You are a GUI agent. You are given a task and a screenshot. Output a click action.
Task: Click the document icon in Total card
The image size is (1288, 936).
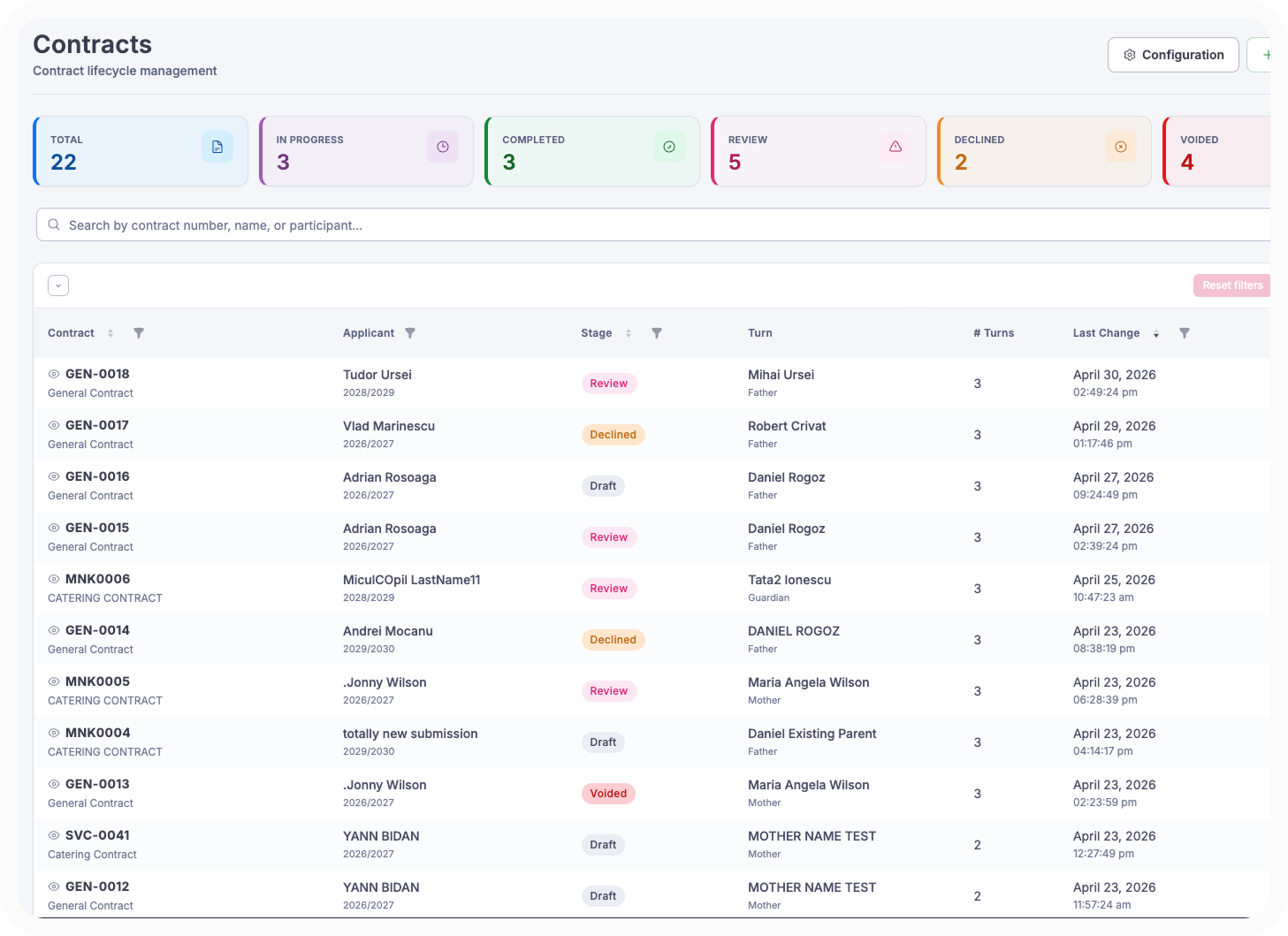217,147
